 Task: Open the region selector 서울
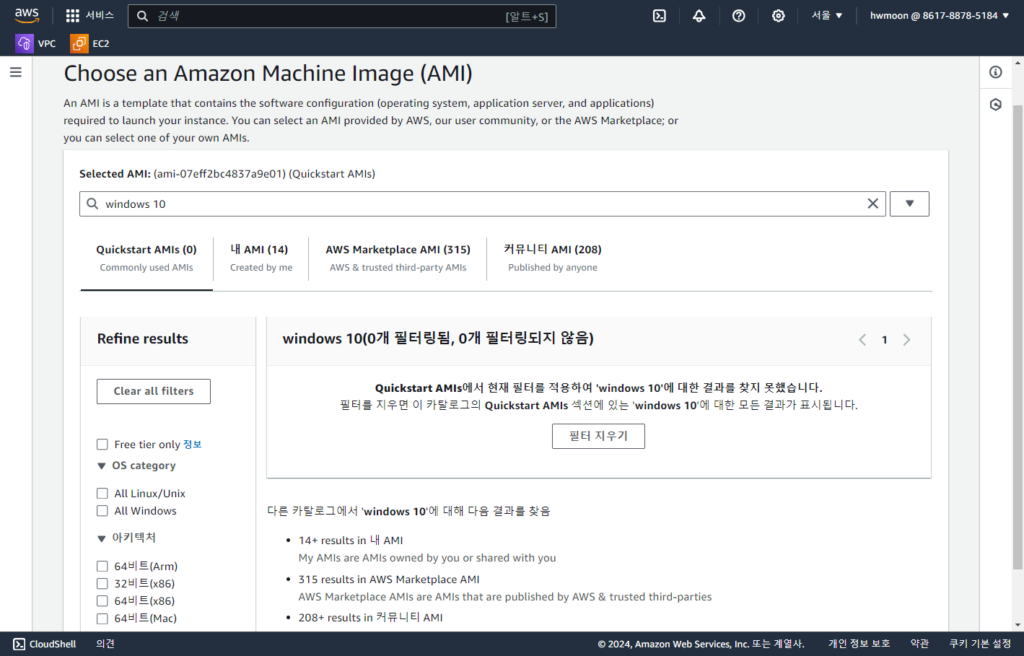827,16
